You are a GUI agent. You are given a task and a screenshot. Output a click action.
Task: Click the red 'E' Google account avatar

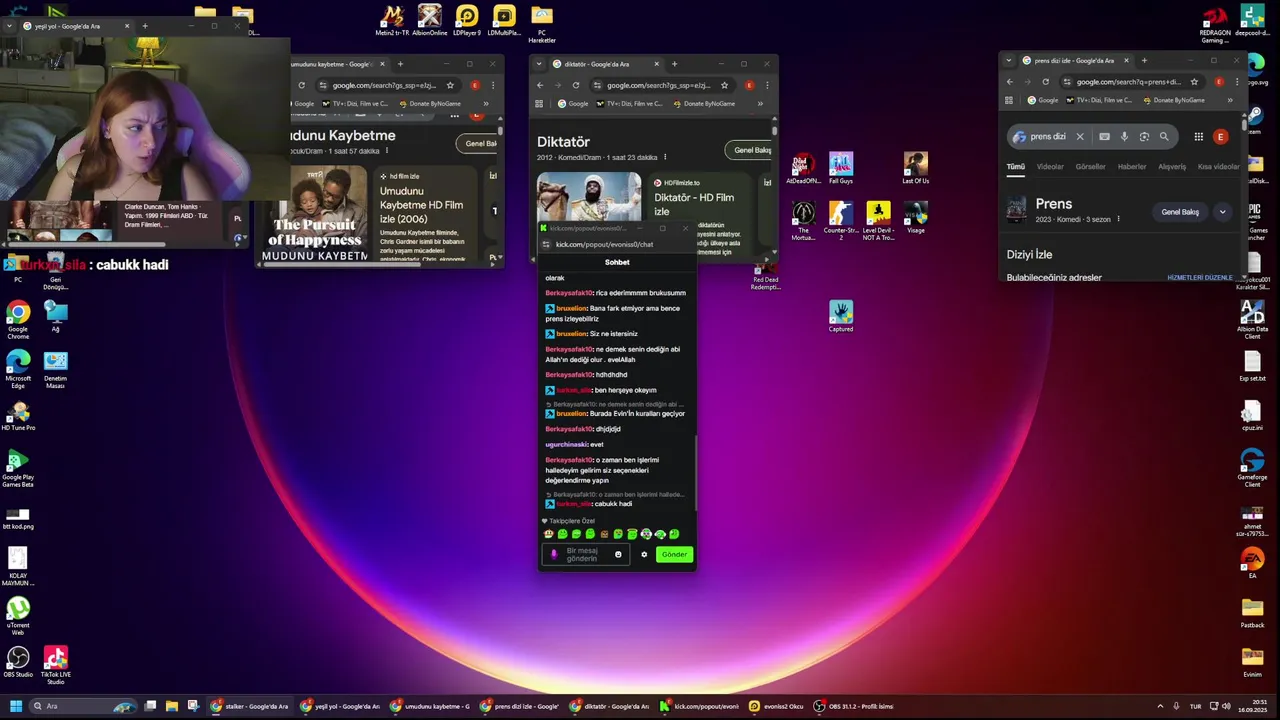click(1220, 137)
